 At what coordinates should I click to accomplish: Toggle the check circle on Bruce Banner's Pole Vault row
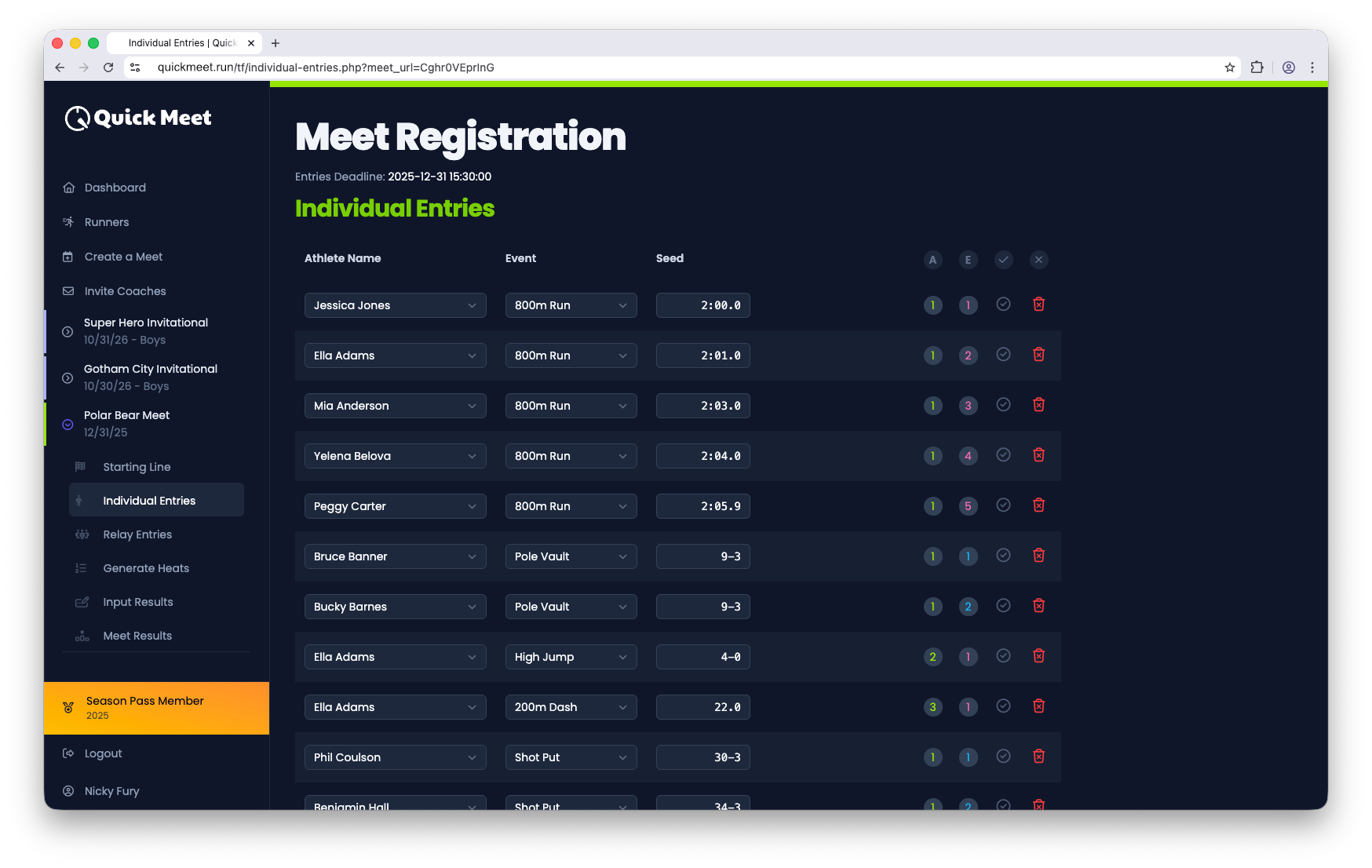[x=1003, y=555]
